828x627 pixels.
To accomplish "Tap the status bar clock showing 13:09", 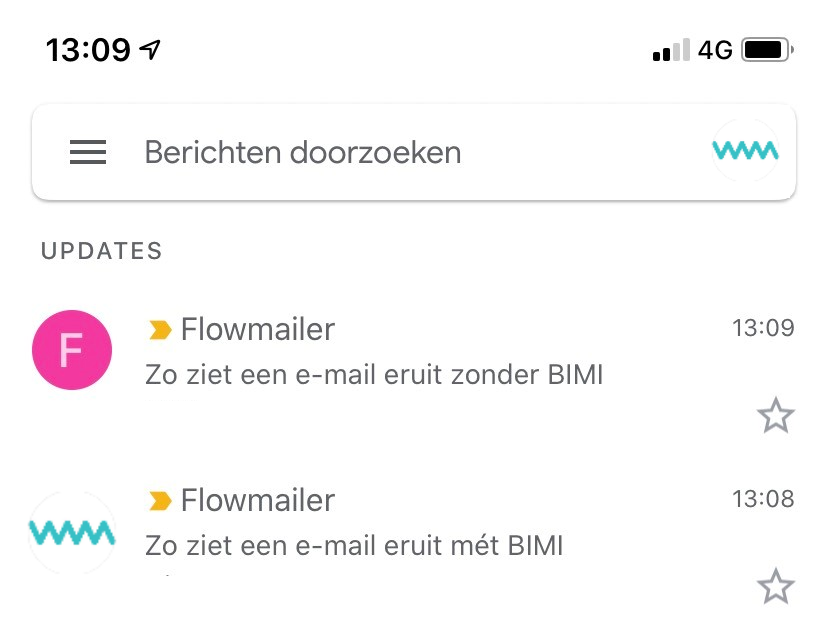I will pos(88,49).
